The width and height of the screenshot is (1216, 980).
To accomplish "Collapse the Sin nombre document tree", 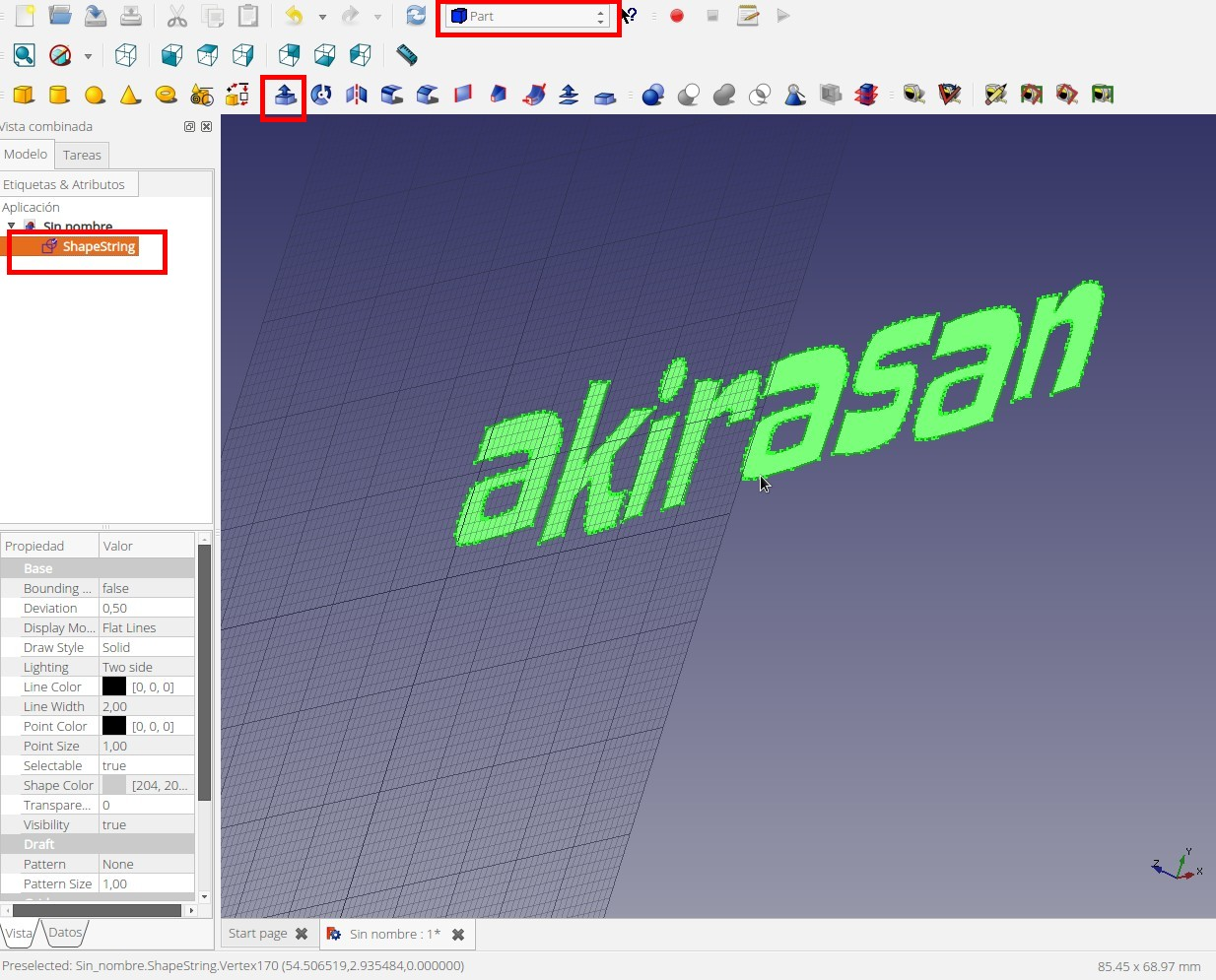I will 11,226.
